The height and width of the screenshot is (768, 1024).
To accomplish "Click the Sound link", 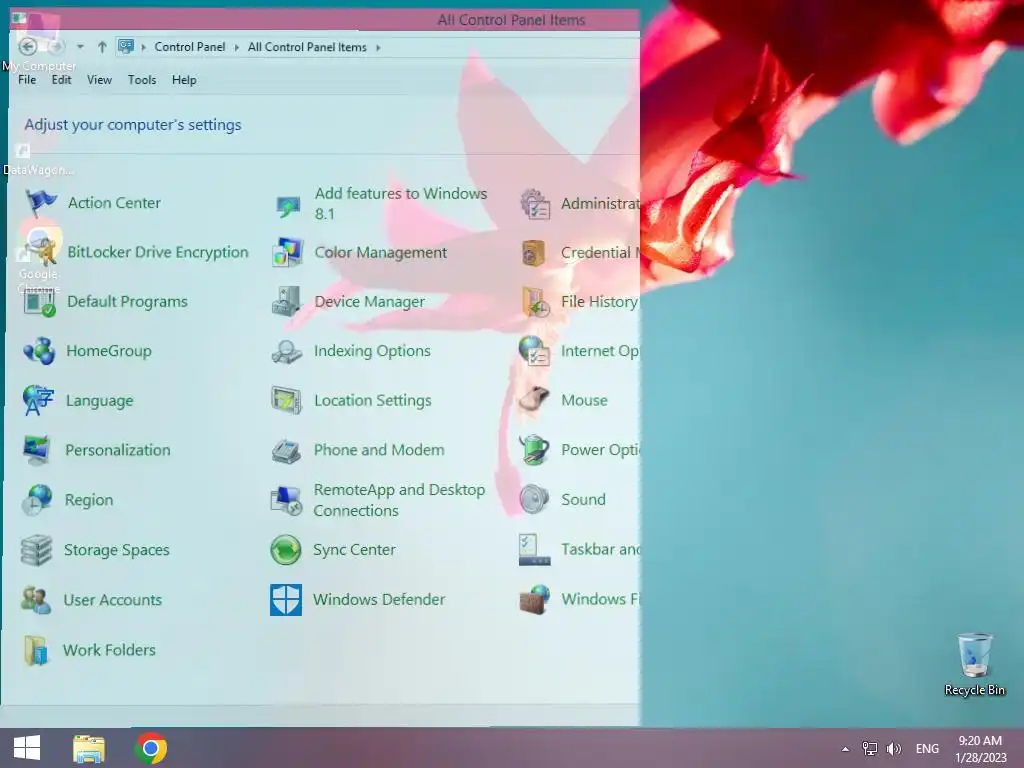I will 583,500.
